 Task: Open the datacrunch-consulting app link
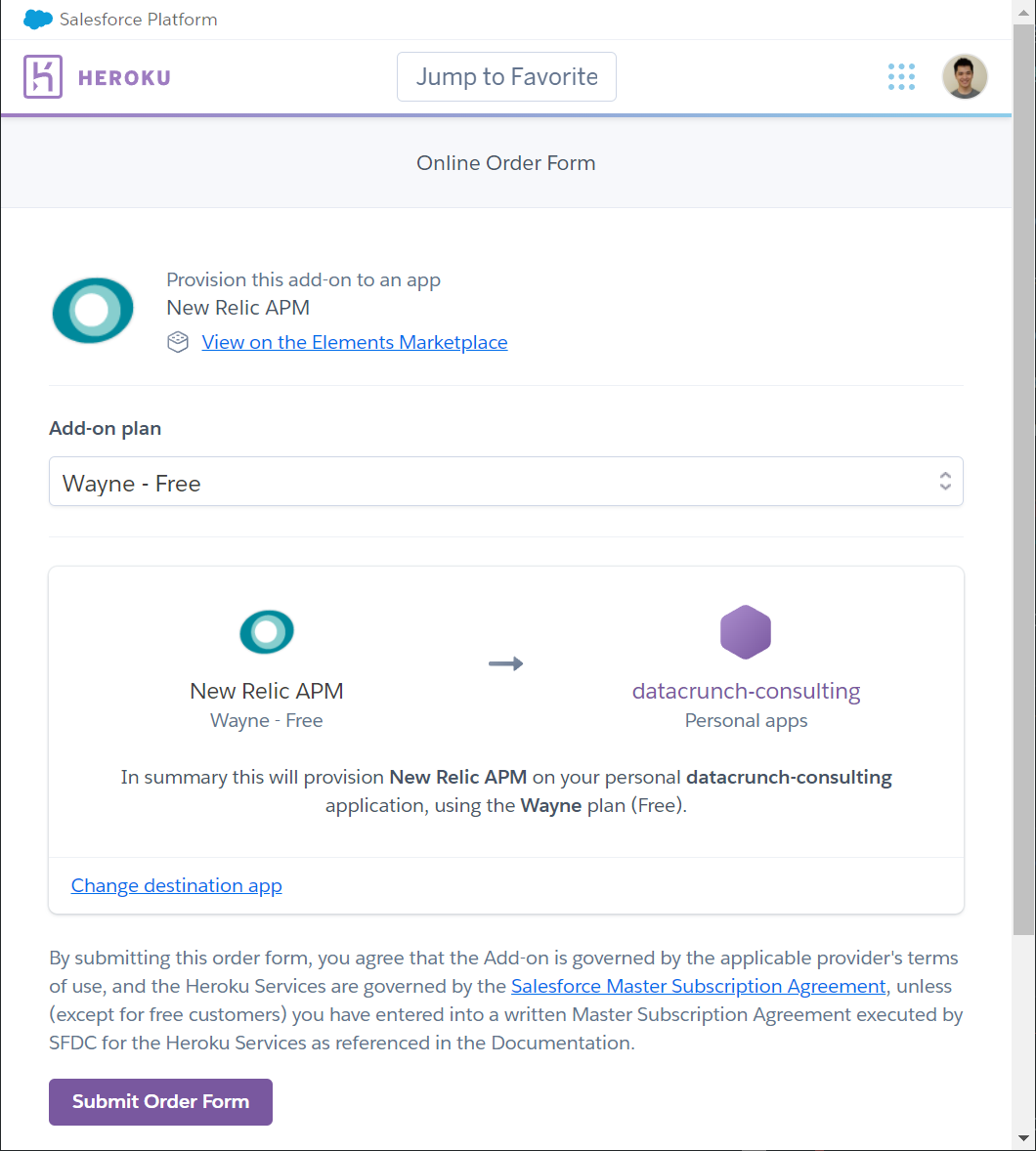746,691
